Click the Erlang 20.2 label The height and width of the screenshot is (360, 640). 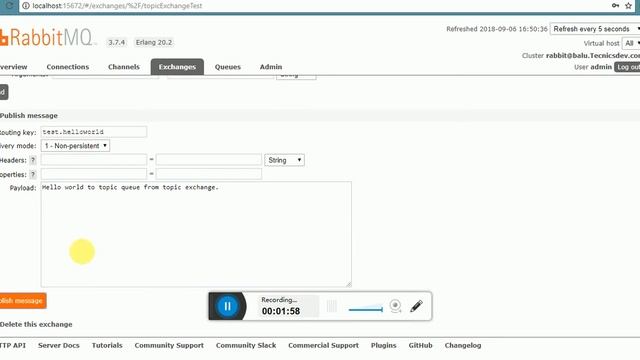(x=154, y=42)
